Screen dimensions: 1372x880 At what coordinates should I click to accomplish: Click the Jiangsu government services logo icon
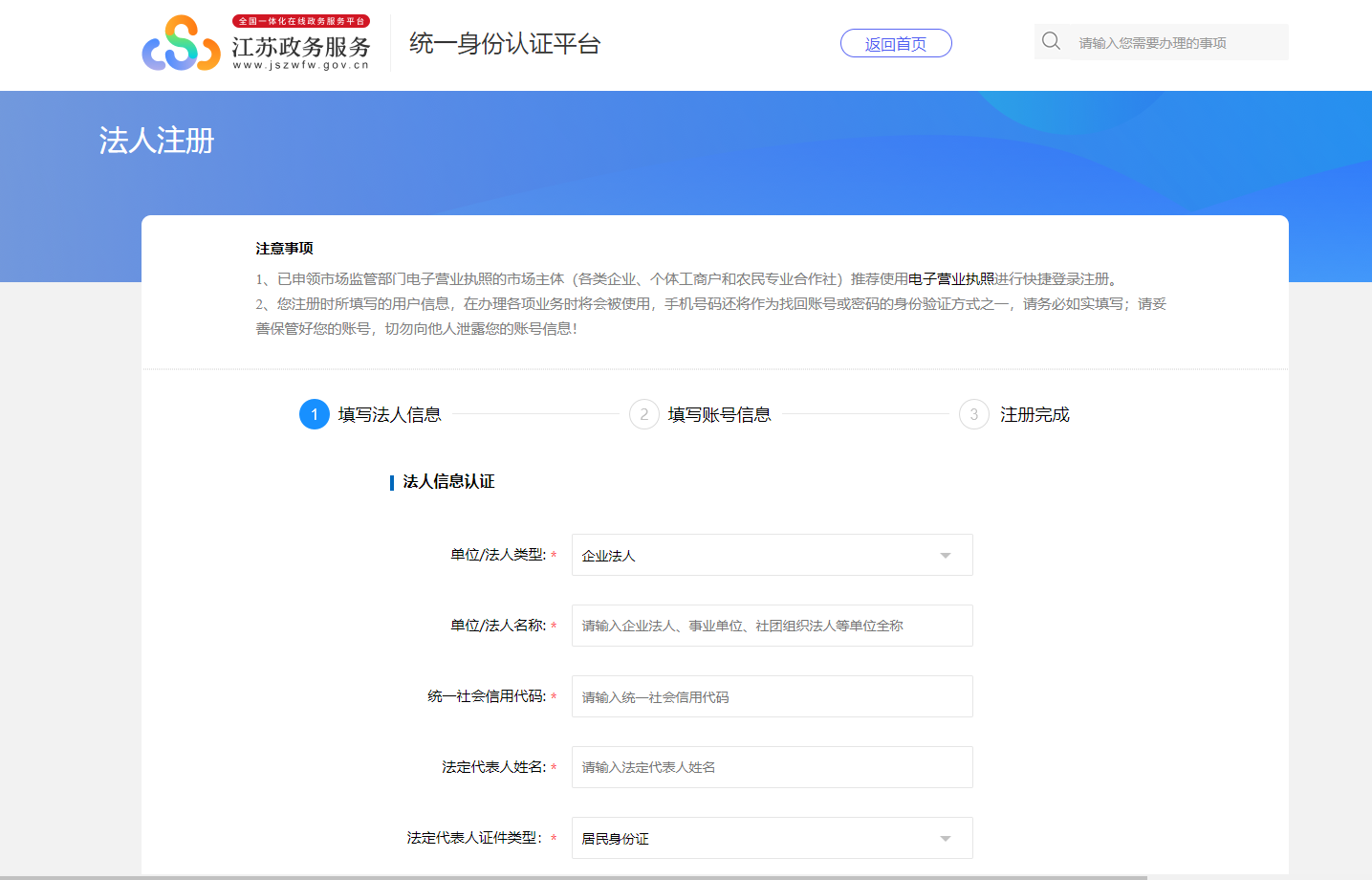coord(181,44)
